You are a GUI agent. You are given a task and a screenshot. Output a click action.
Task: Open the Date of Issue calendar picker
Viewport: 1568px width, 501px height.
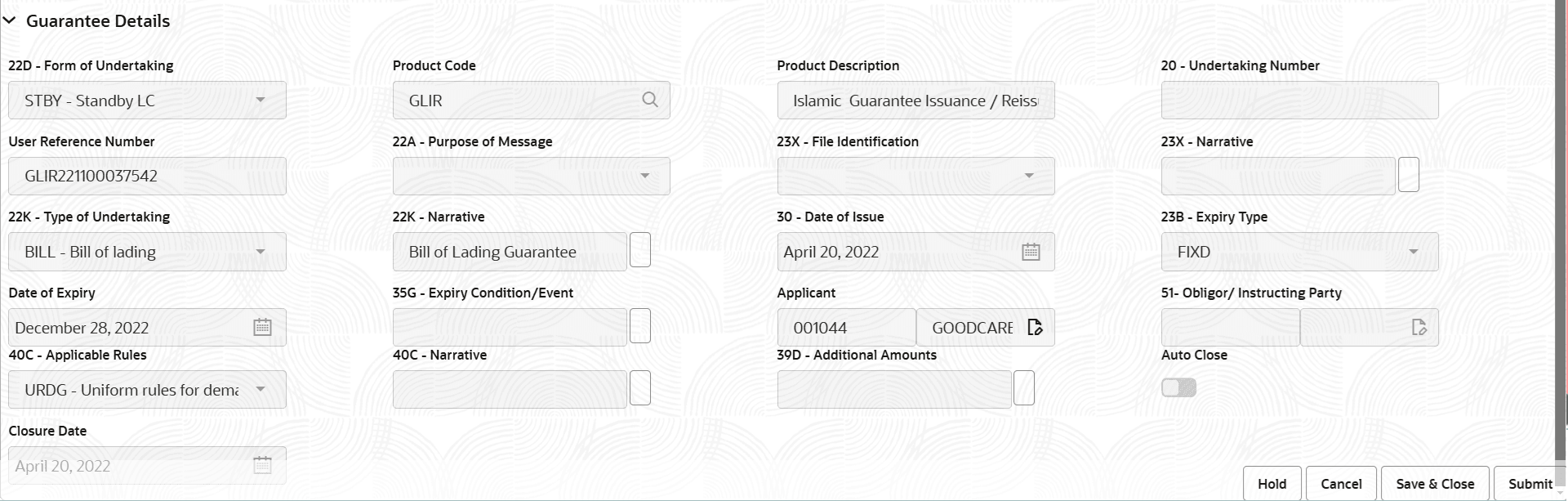coord(1031,252)
